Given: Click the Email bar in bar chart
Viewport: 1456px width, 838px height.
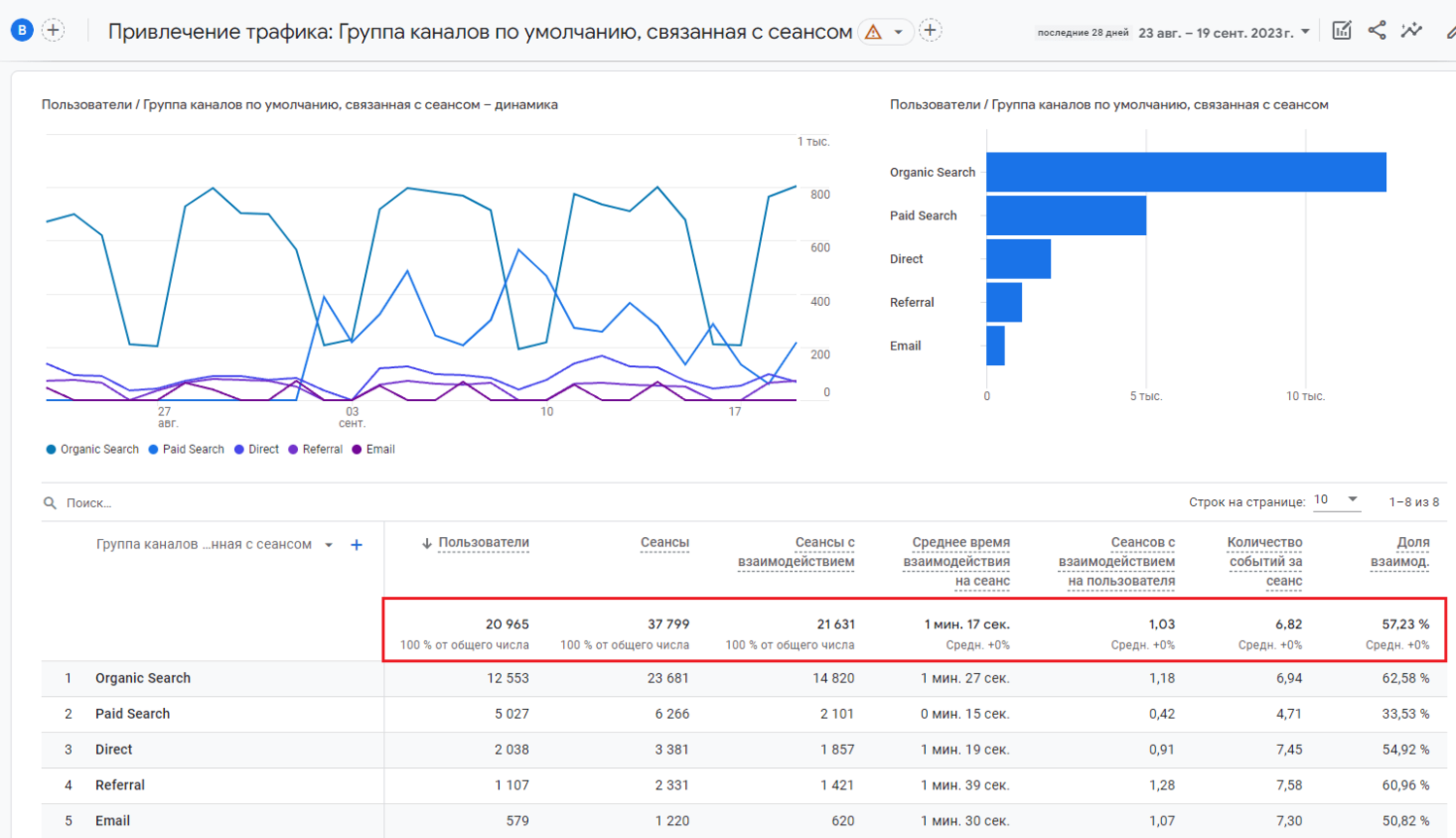Looking at the screenshot, I should [x=995, y=346].
